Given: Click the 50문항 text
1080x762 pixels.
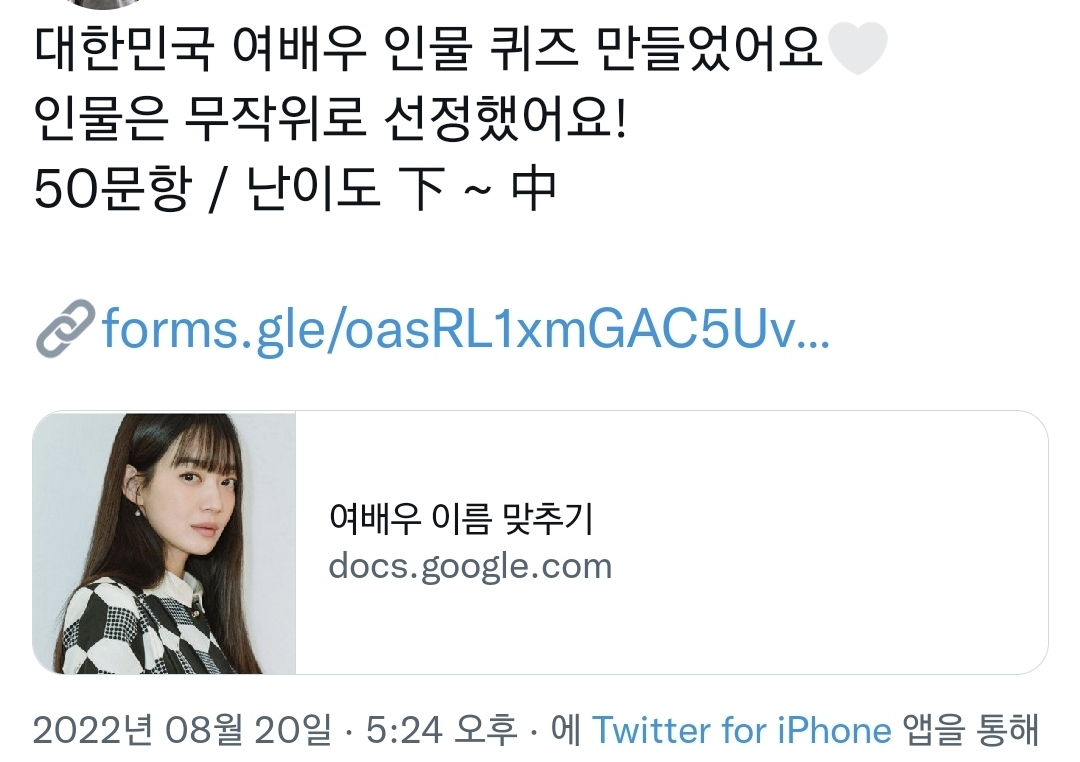Looking at the screenshot, I should (x=112, y=188).
